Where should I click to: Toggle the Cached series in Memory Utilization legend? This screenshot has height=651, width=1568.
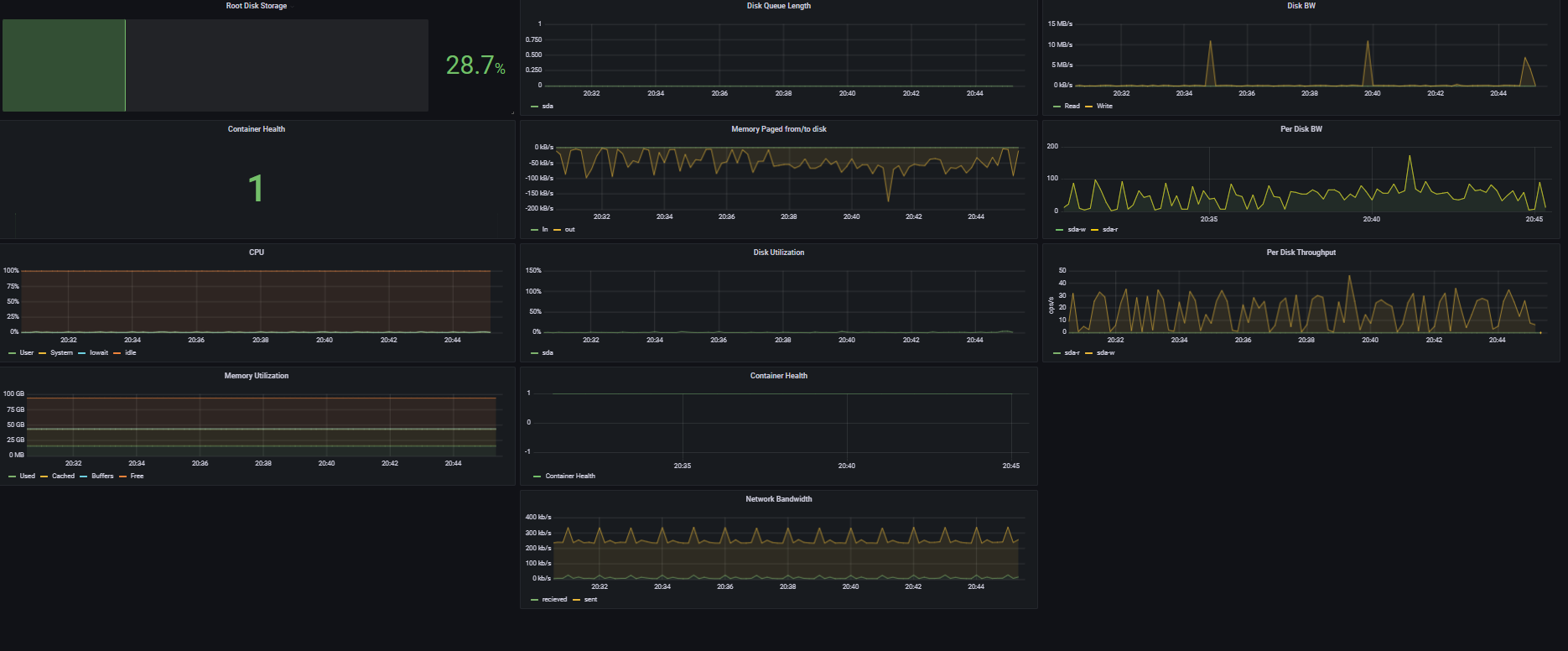[63, 477]
